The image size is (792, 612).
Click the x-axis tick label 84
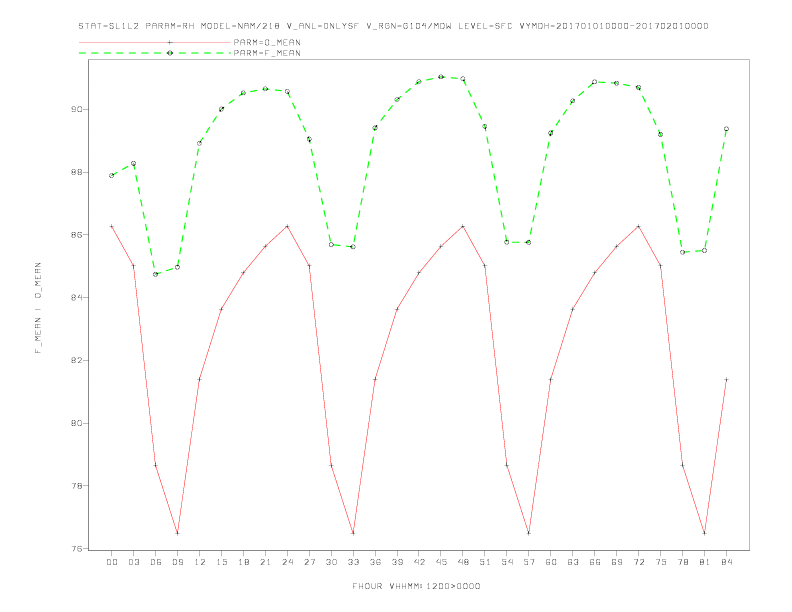tap(726, 562)
